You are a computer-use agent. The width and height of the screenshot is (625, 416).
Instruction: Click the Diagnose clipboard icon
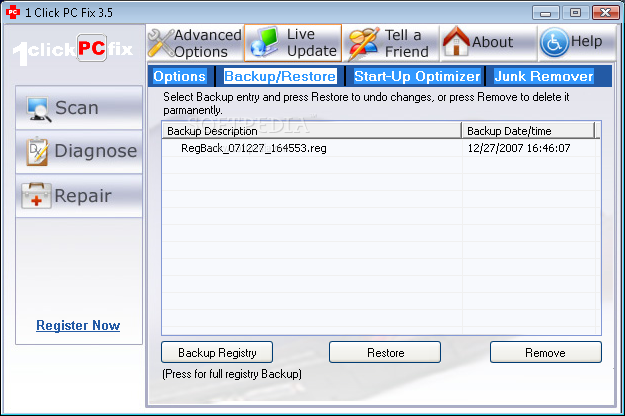click(x=37, y=151)
